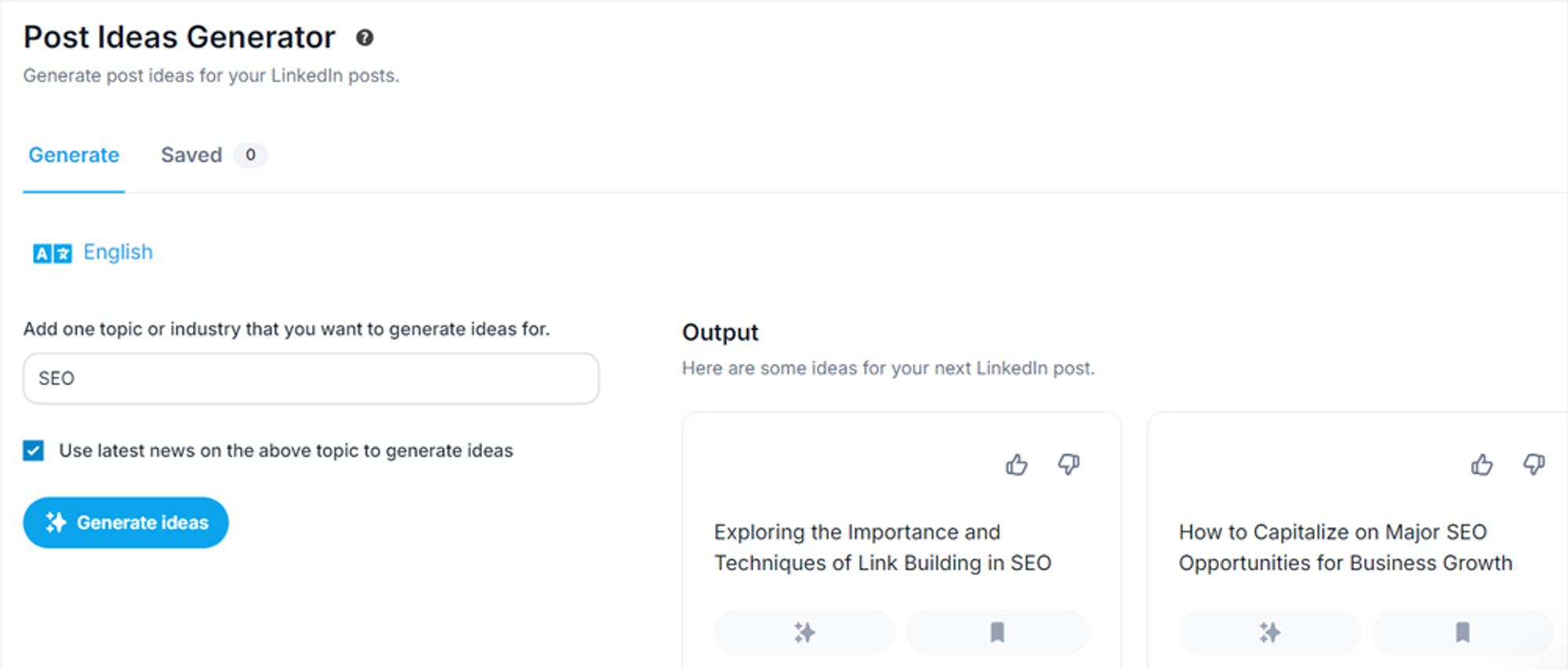Click the SEO topic input field

click(310, 378)
